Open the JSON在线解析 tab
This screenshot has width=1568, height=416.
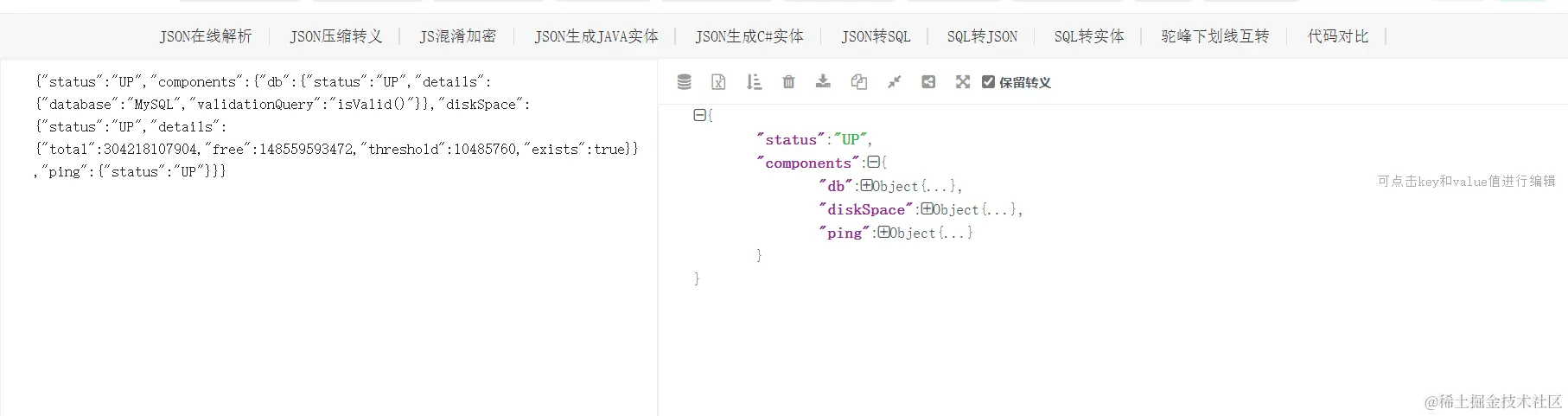tap(206, 36)
